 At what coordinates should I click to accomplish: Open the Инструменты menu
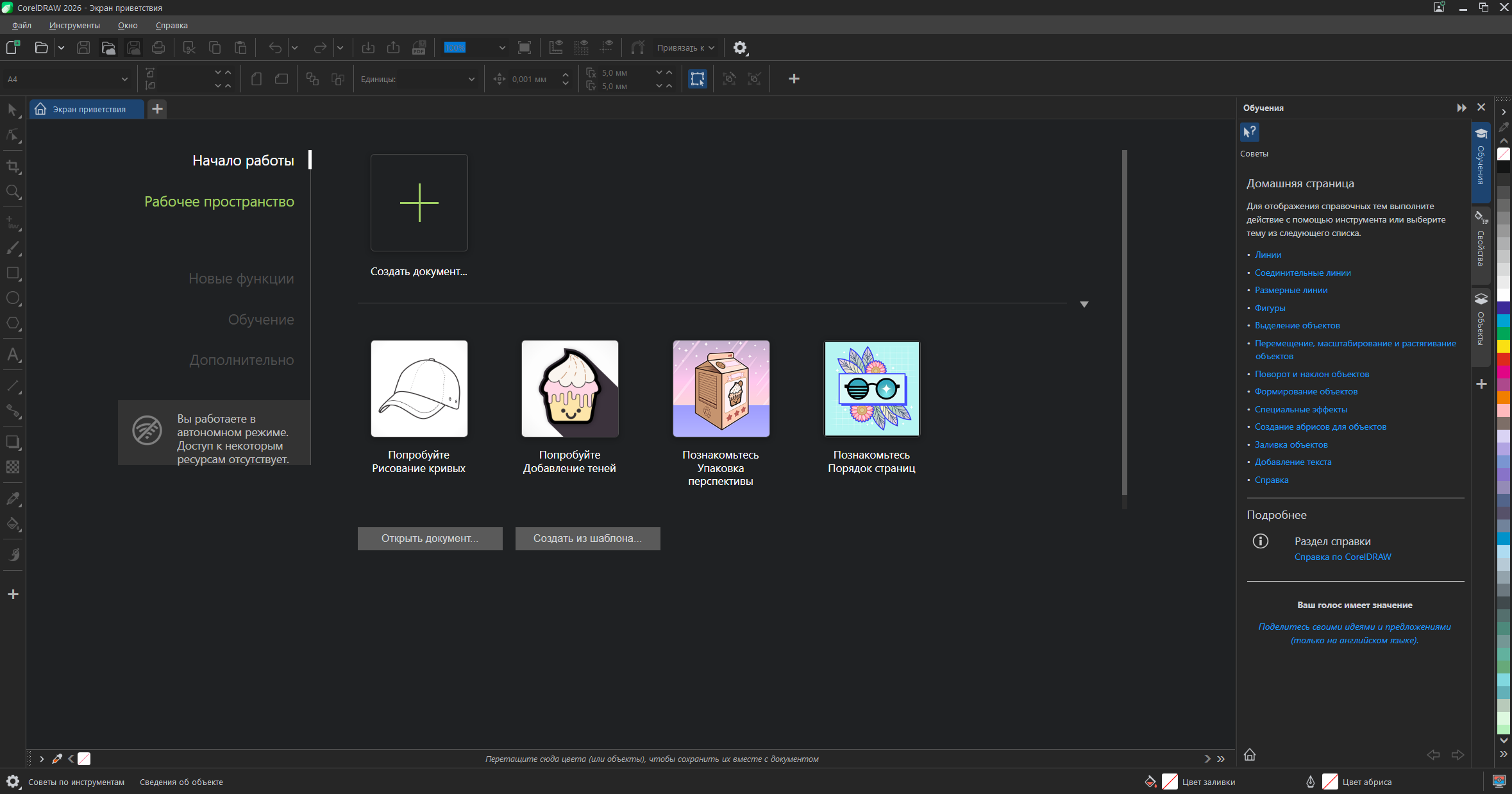(x=74, y=26)
